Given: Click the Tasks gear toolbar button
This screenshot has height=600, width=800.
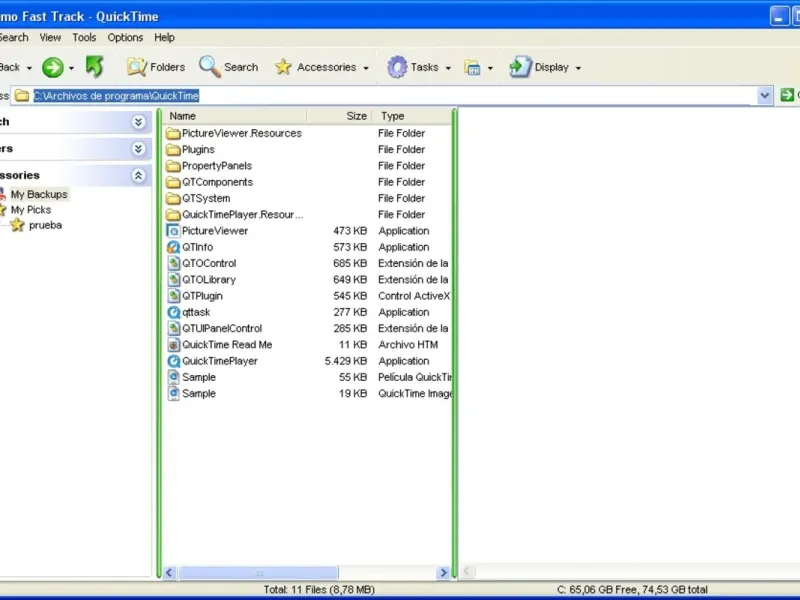Looking at the screenshot, I should (413, 67).
